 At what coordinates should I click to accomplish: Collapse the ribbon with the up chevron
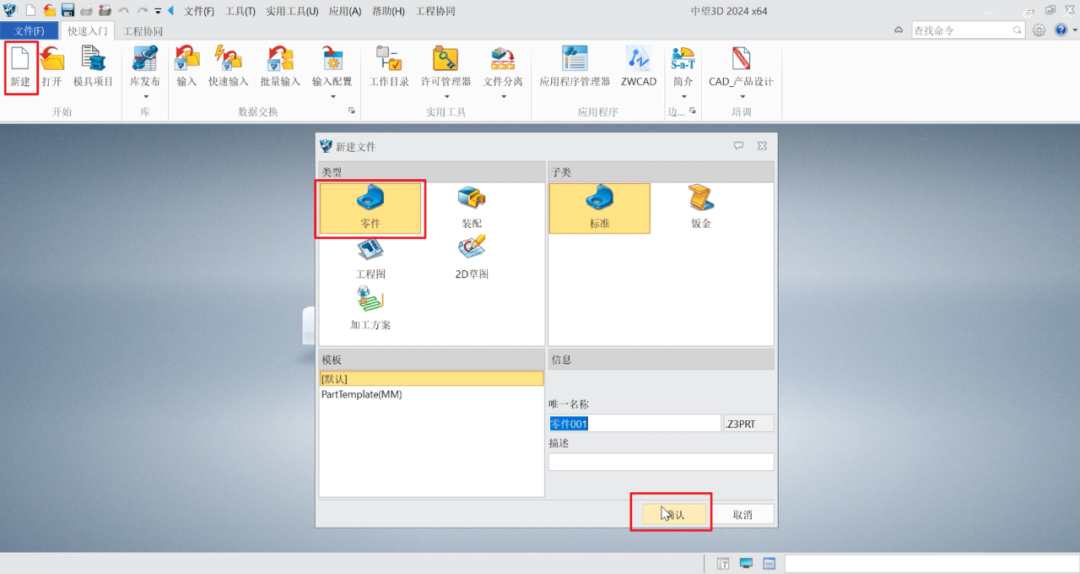[898, 30]
